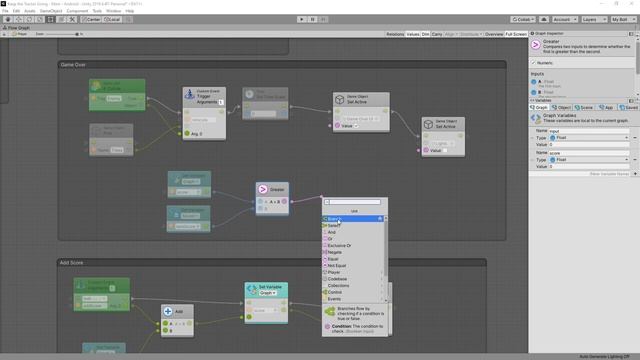Open Graph kind dropdown on Set Variable node
This screenshot has height=360, width=640.
tap(267, 293)
